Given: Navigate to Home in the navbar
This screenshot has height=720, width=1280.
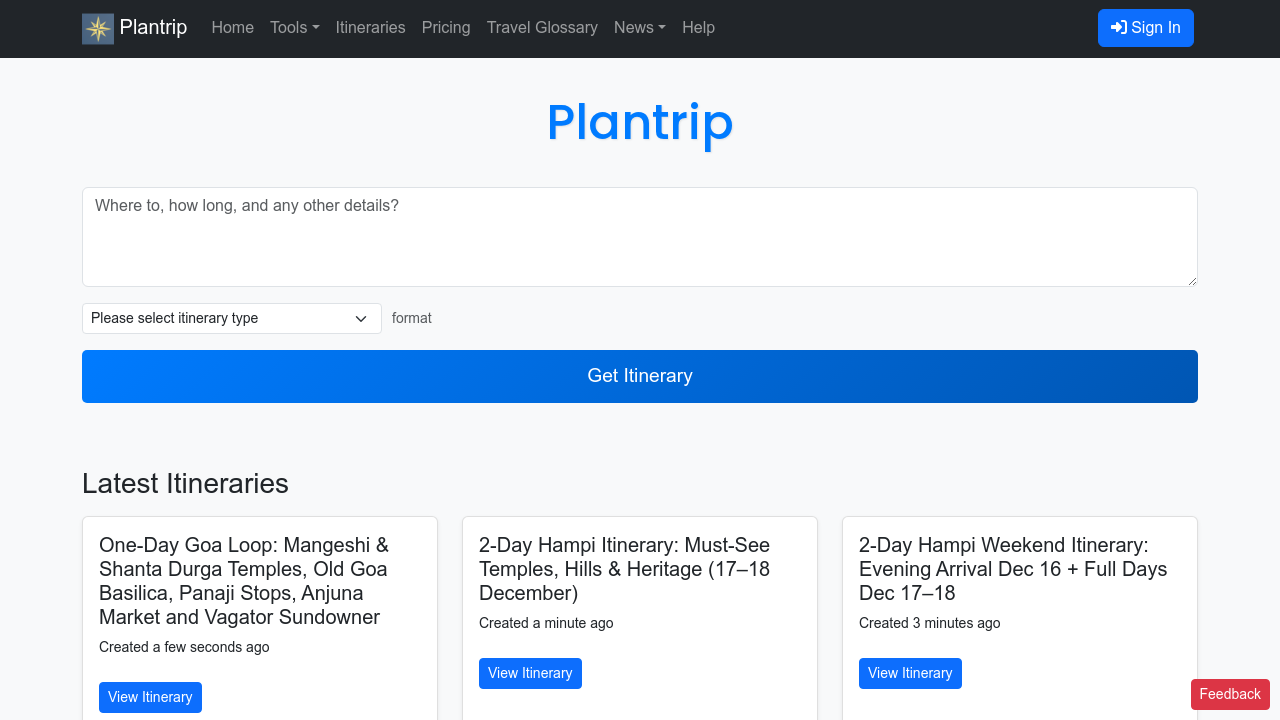Looking at the screenshot, I should click(232, 28).
